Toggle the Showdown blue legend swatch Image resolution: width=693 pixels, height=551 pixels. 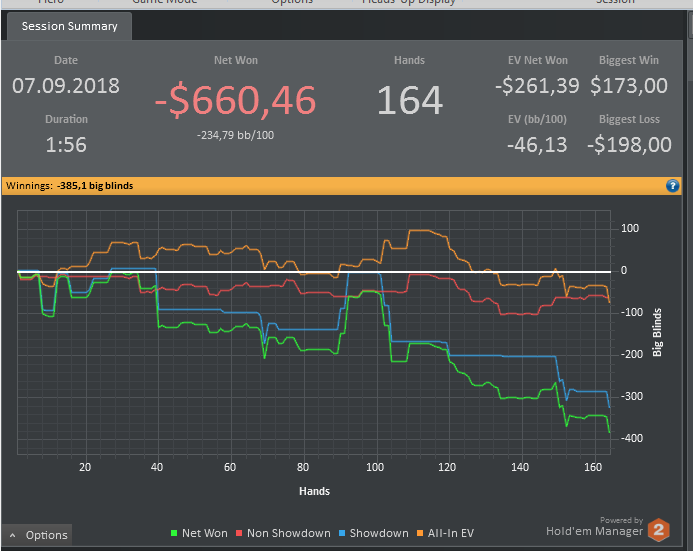[342, 533]
